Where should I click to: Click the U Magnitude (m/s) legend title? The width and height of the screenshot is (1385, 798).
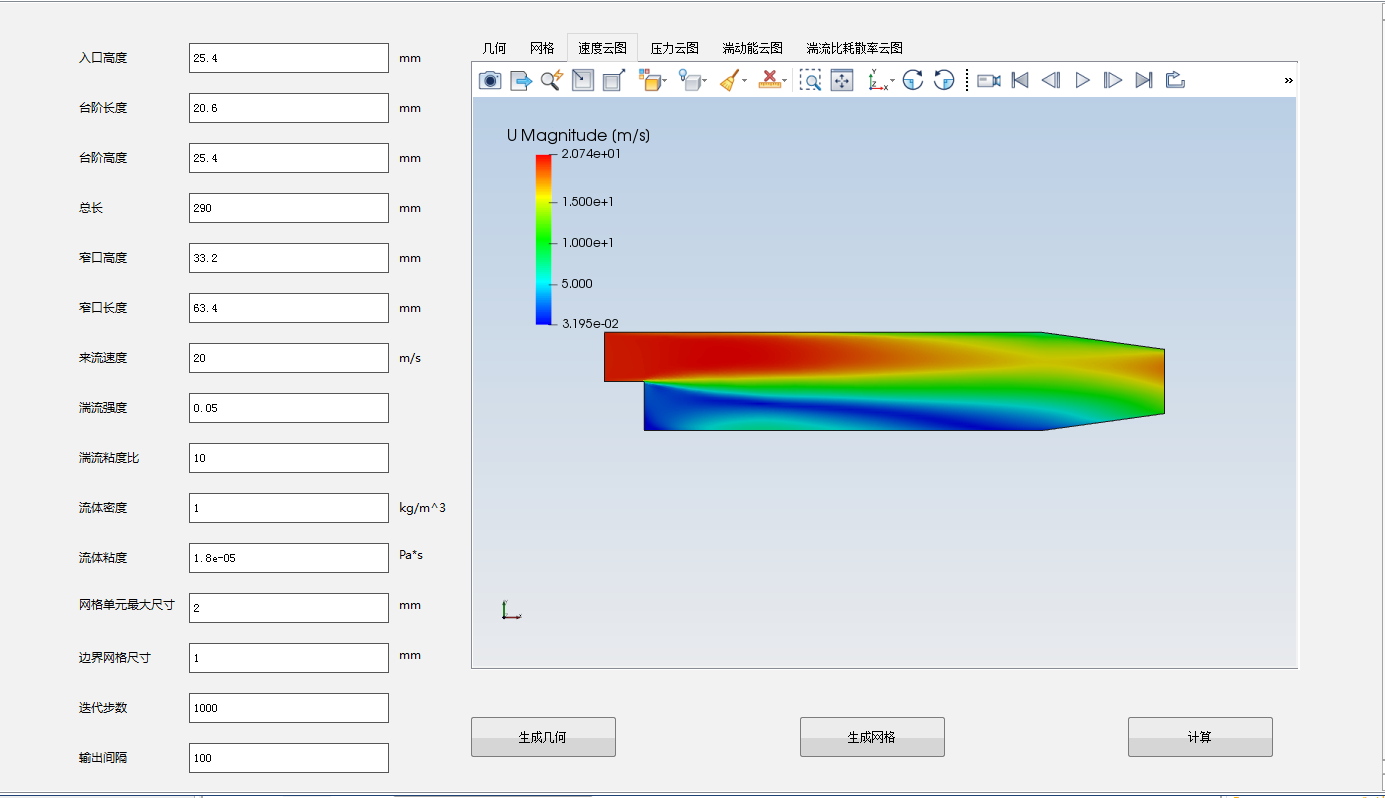pyautogui.click(x=578, y=135)
